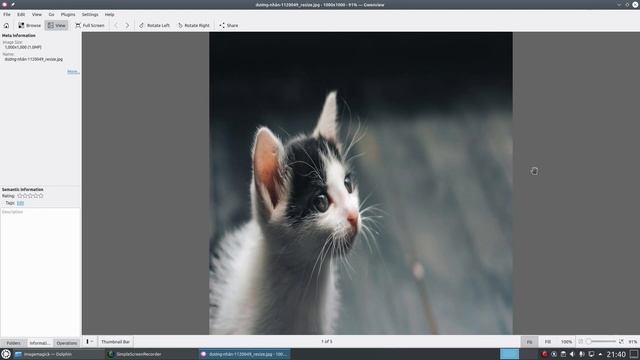Click the 91% zoom value
Screen dimensions: 640x360
pos(633,342)
